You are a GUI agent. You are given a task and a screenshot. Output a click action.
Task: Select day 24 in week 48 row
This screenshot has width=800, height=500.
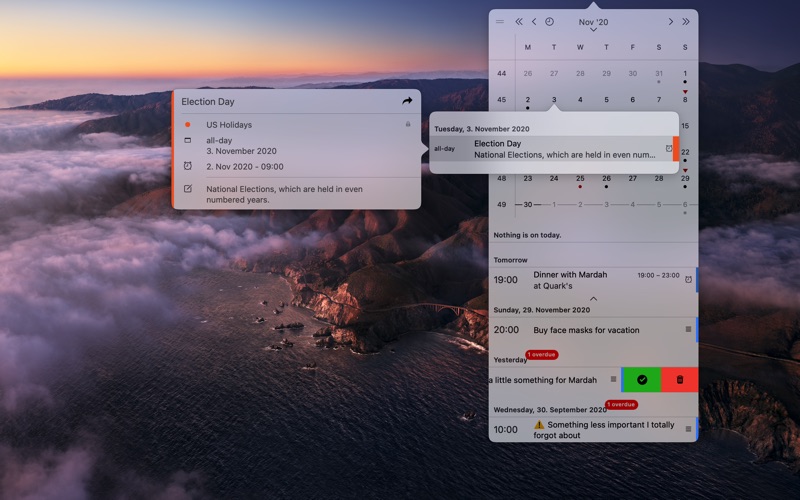pos(554,179)
